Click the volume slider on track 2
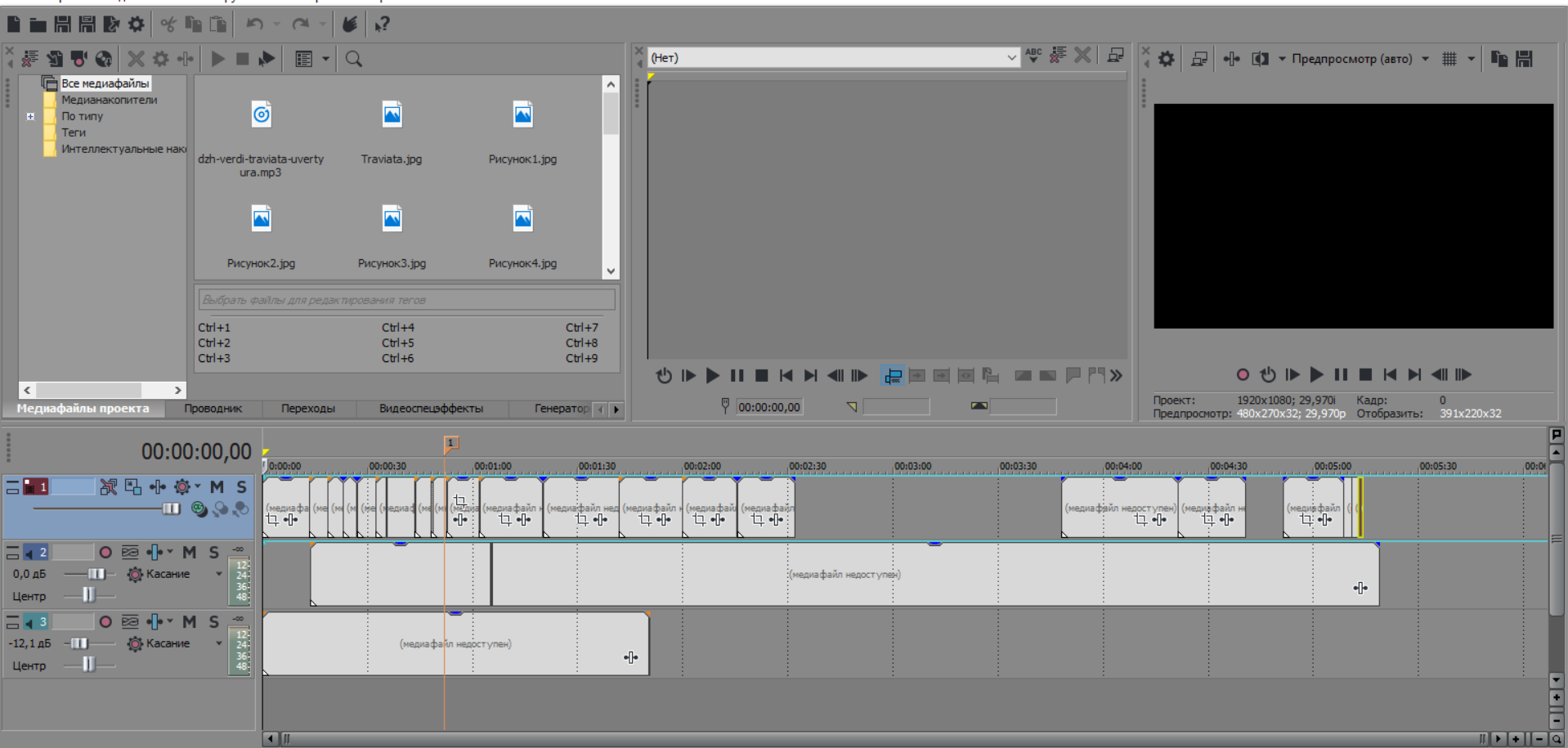 click(96, 574)
